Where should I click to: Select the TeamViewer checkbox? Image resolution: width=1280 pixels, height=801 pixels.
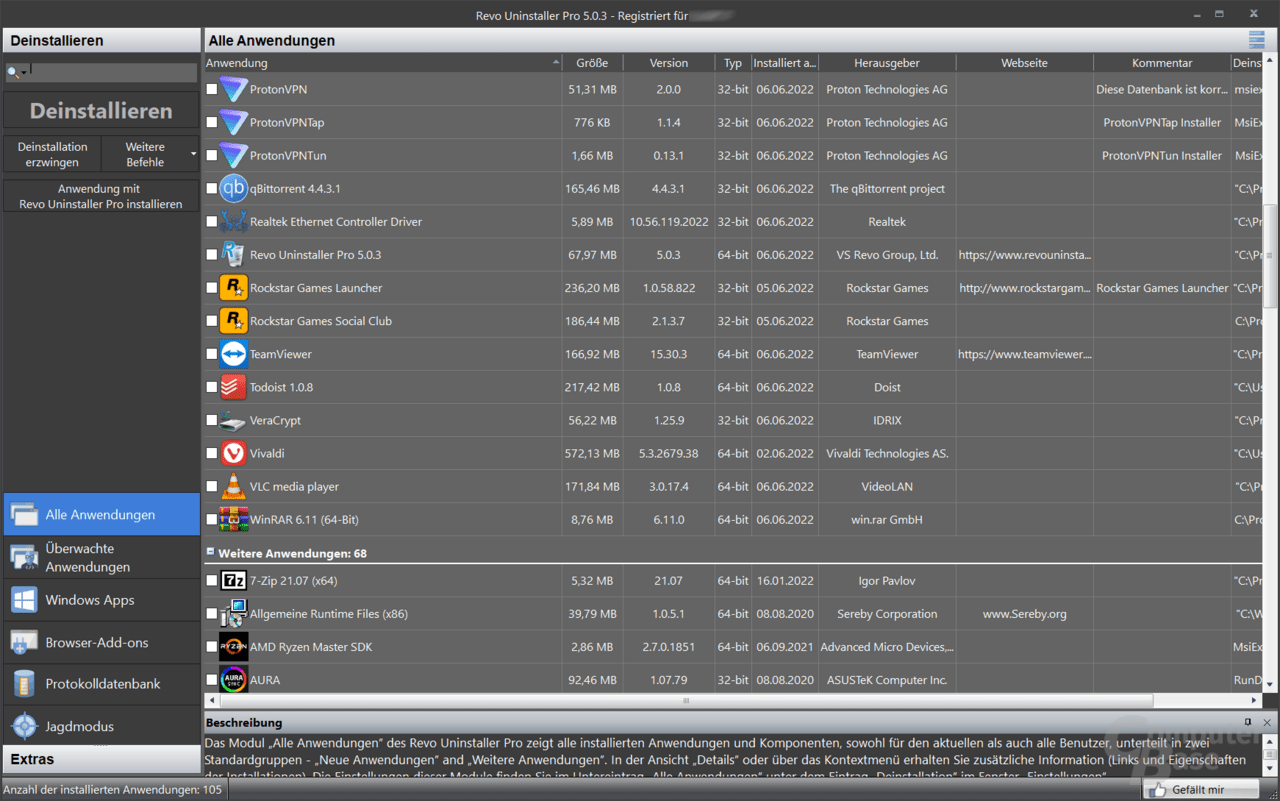point(211,353)
